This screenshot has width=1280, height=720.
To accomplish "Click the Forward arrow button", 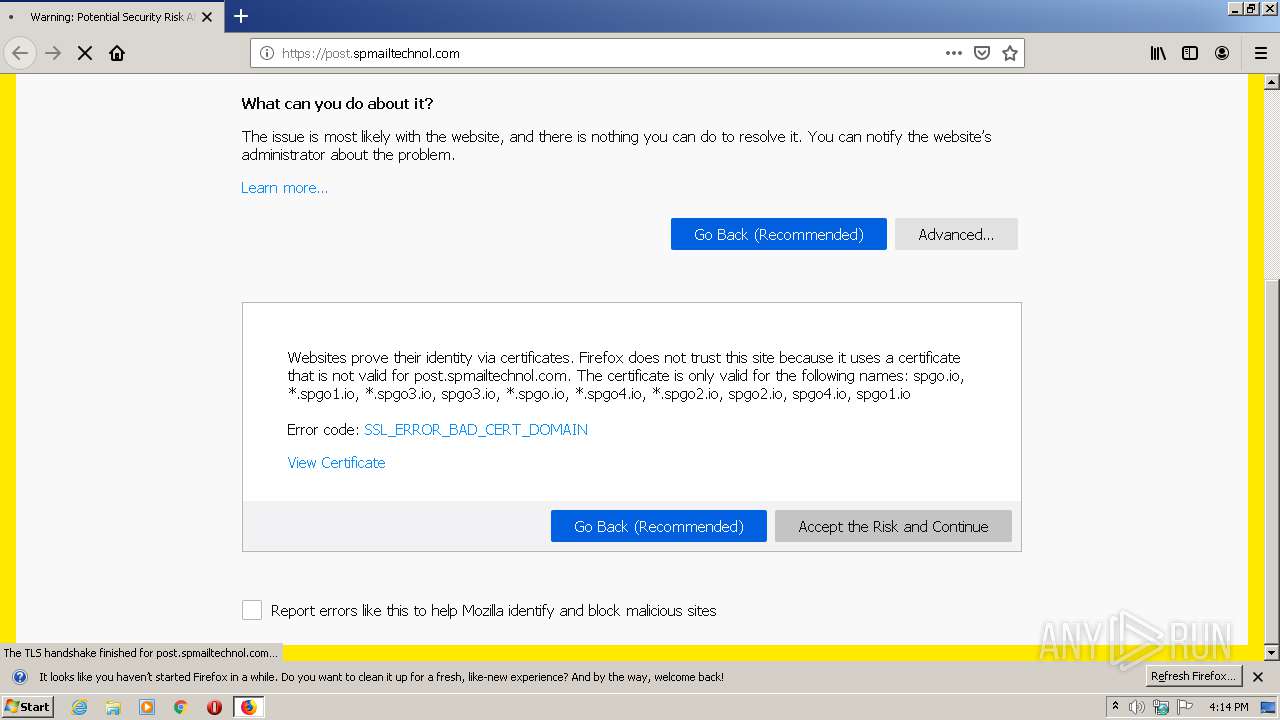I will pos(53,53).
